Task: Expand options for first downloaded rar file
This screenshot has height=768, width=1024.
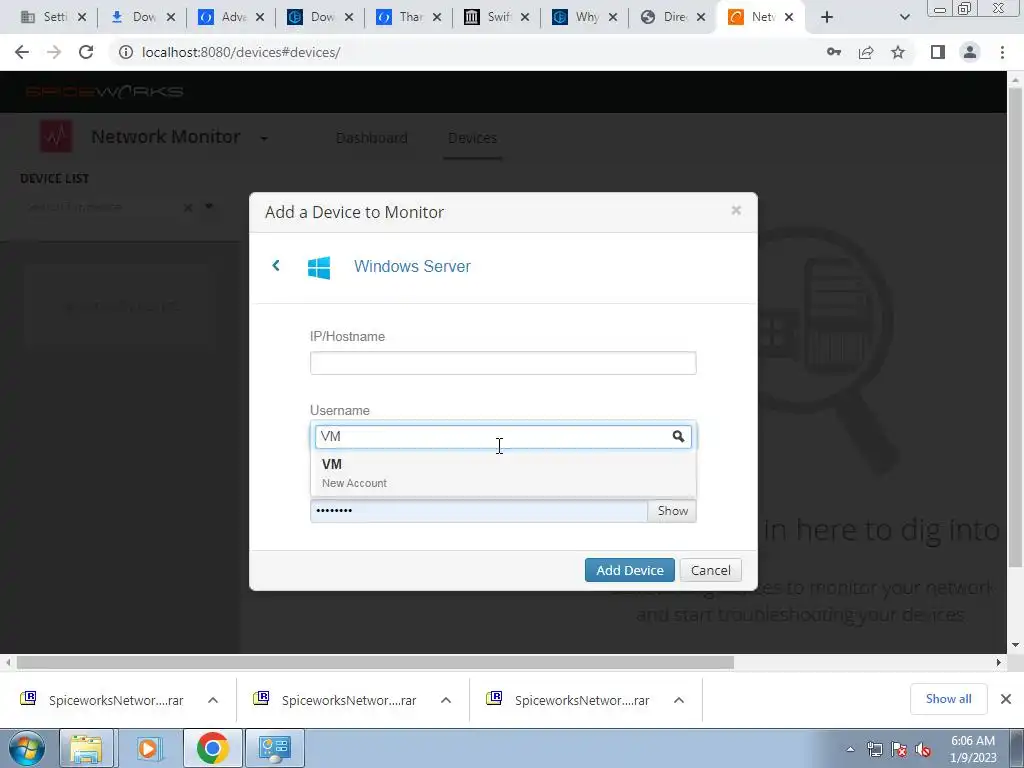Action: (213, 700)
